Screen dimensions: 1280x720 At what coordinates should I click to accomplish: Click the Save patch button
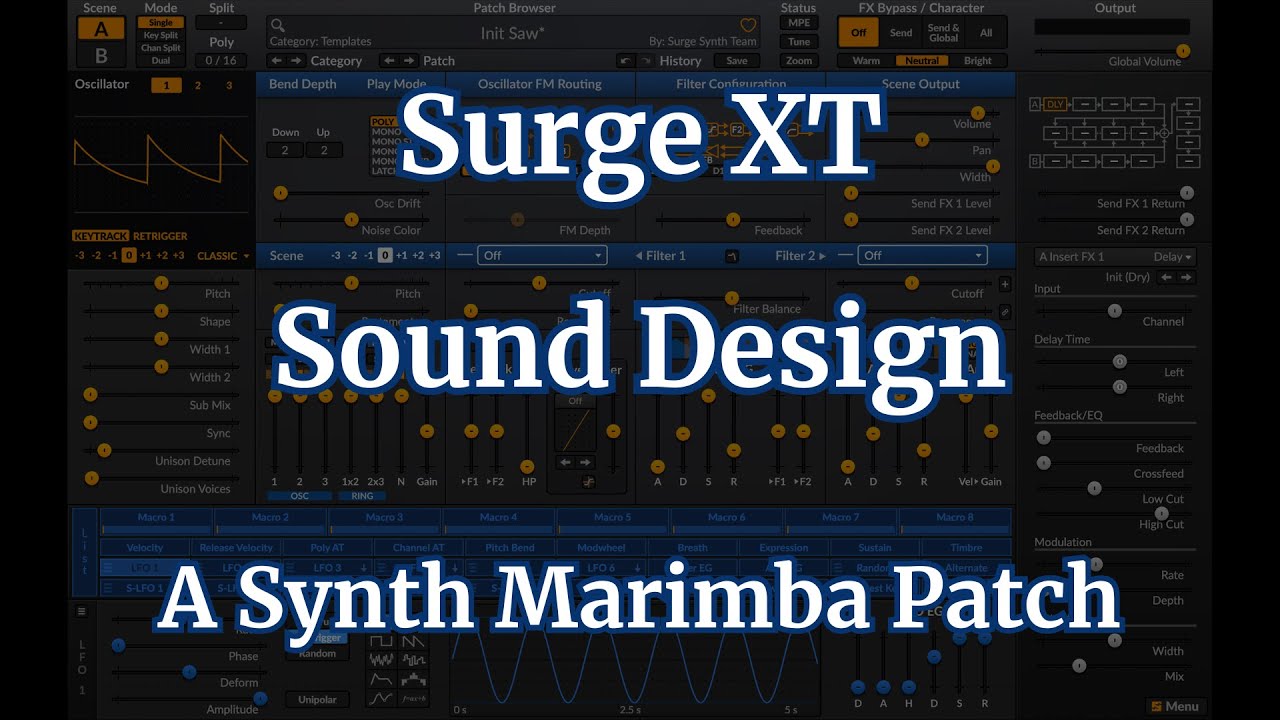point(736,61)
